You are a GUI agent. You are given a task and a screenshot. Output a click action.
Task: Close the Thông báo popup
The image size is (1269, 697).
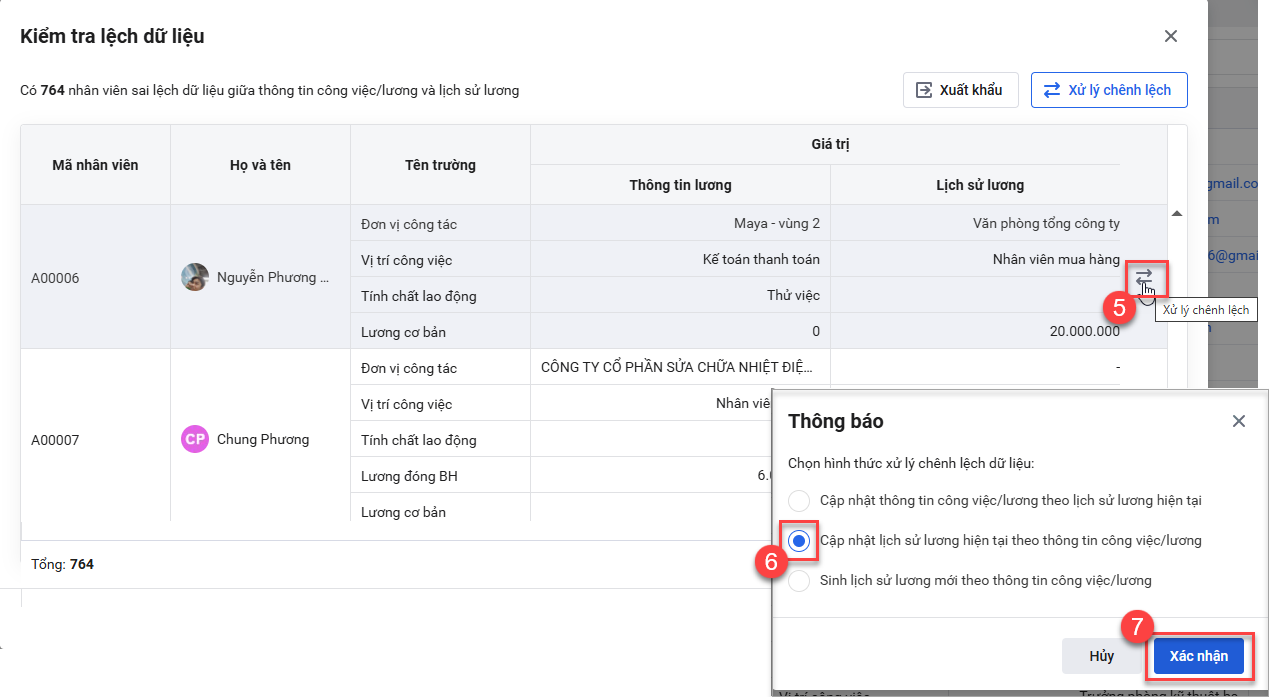point(1239,421)
